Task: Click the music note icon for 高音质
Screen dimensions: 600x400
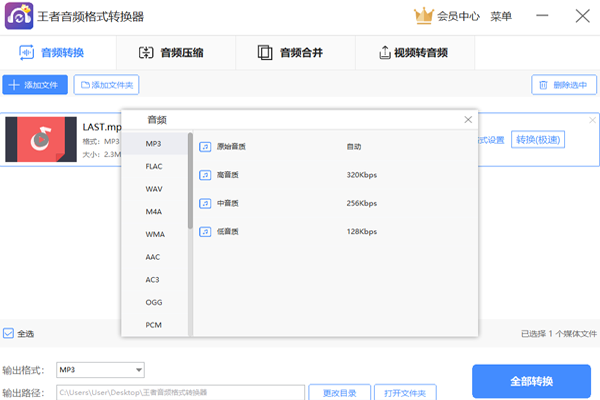Action: click(205, 175)
